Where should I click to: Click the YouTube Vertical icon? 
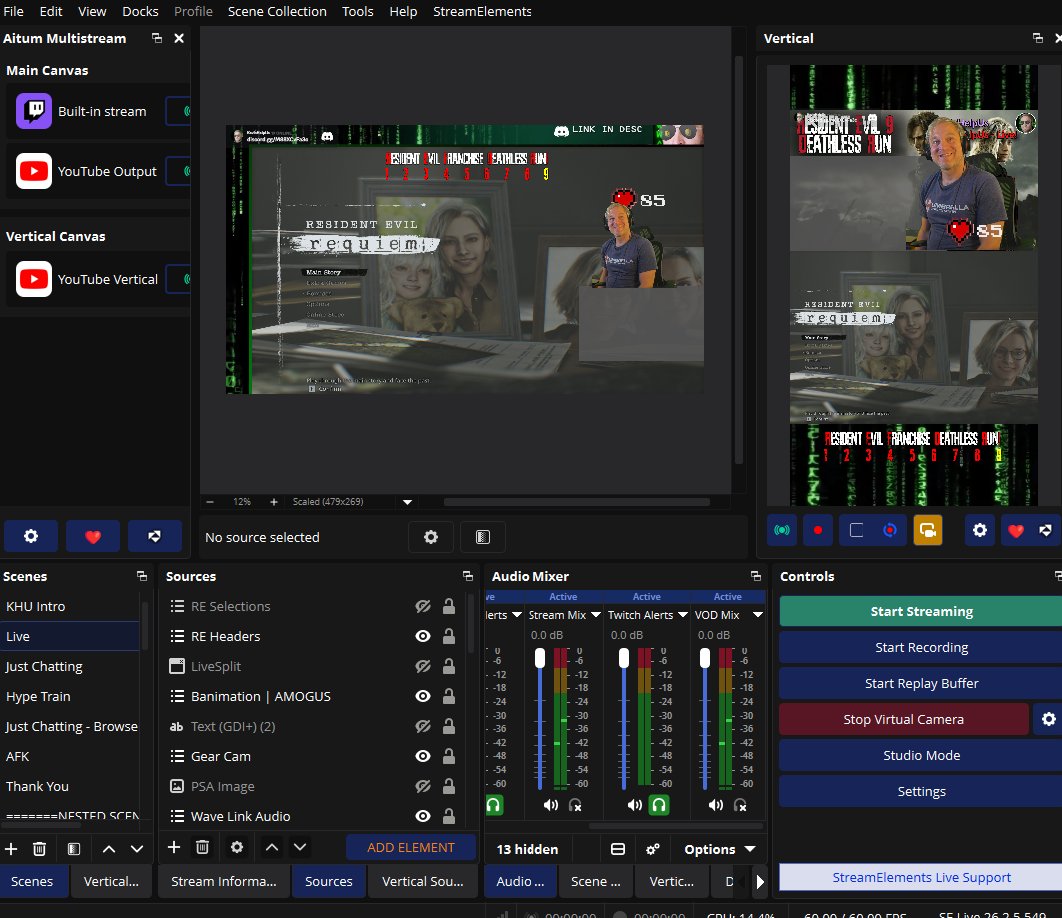pos(34,278)
